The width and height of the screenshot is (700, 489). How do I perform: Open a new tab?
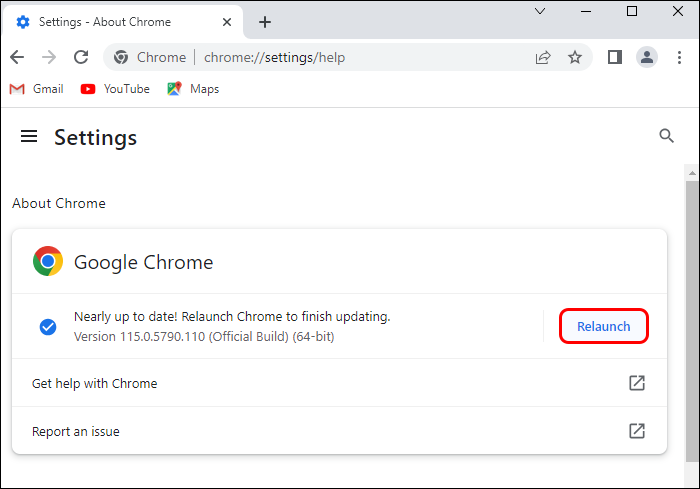pos(265,22)
